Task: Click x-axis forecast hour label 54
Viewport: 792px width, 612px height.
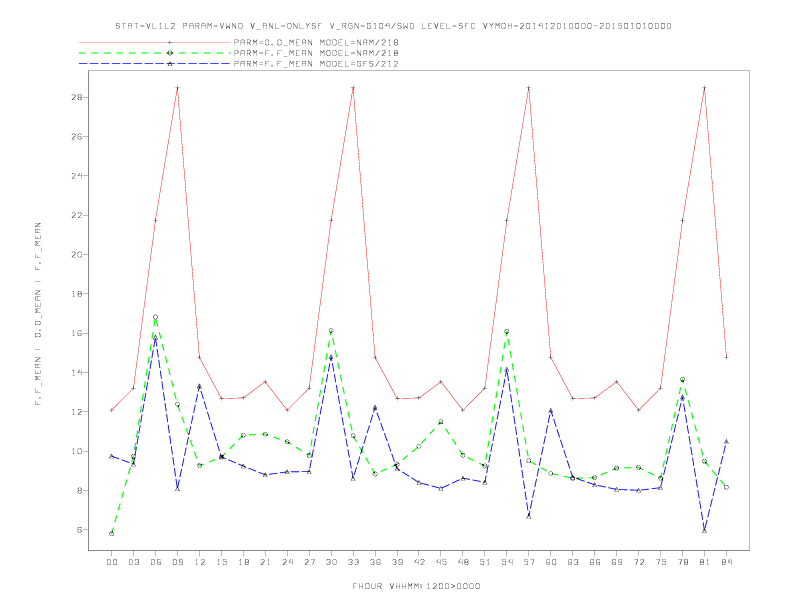Action: 507,562
